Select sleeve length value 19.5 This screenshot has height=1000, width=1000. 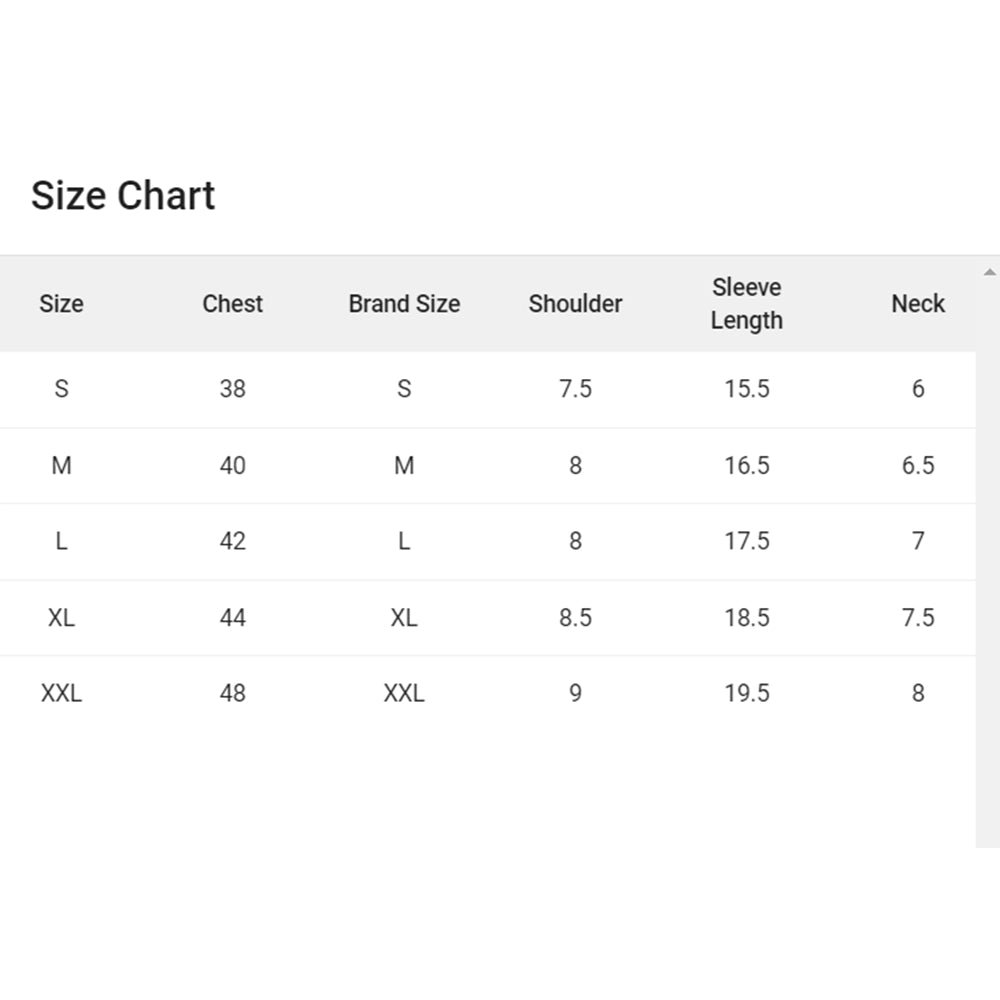click(x=747, y=693)
